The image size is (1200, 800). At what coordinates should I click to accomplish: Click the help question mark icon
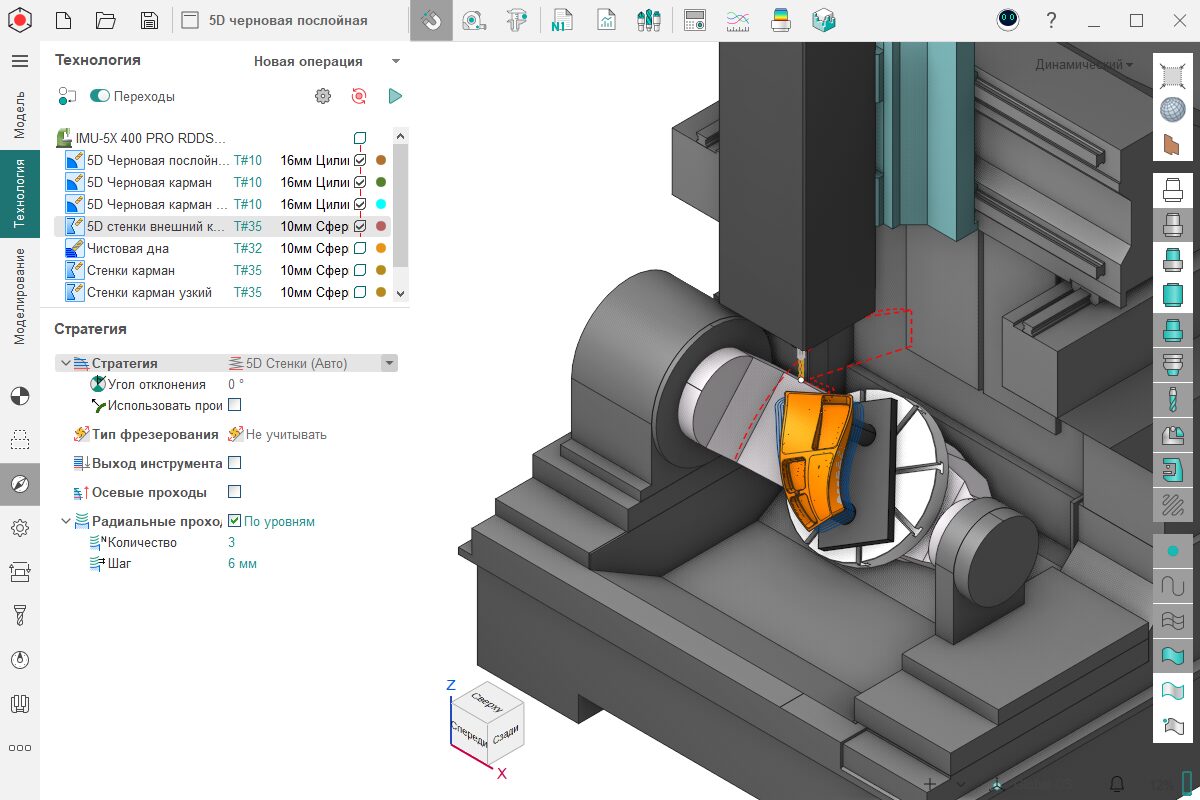[1051, 20]
